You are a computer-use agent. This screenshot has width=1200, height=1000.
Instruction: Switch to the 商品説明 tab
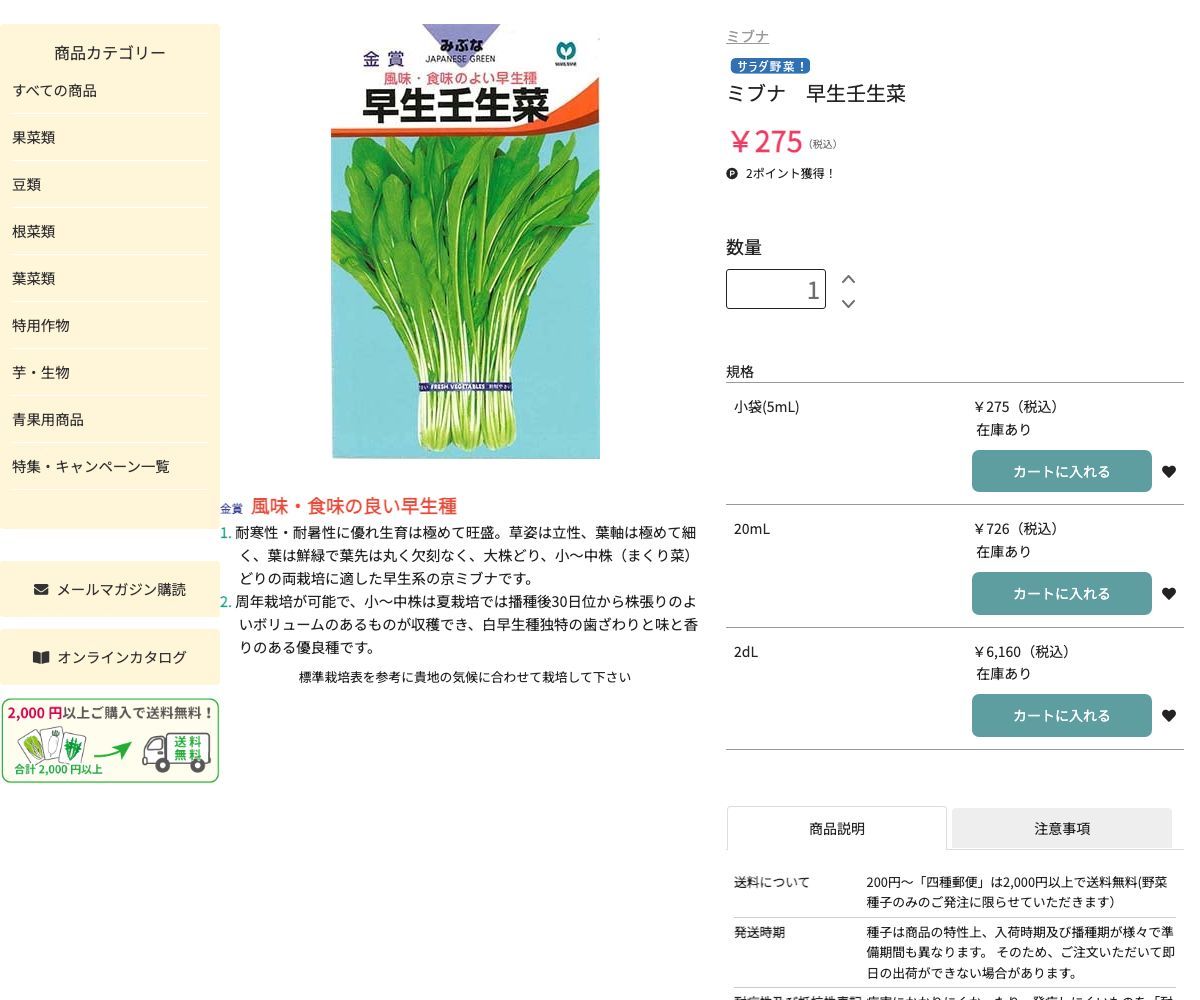pos(837,828)
